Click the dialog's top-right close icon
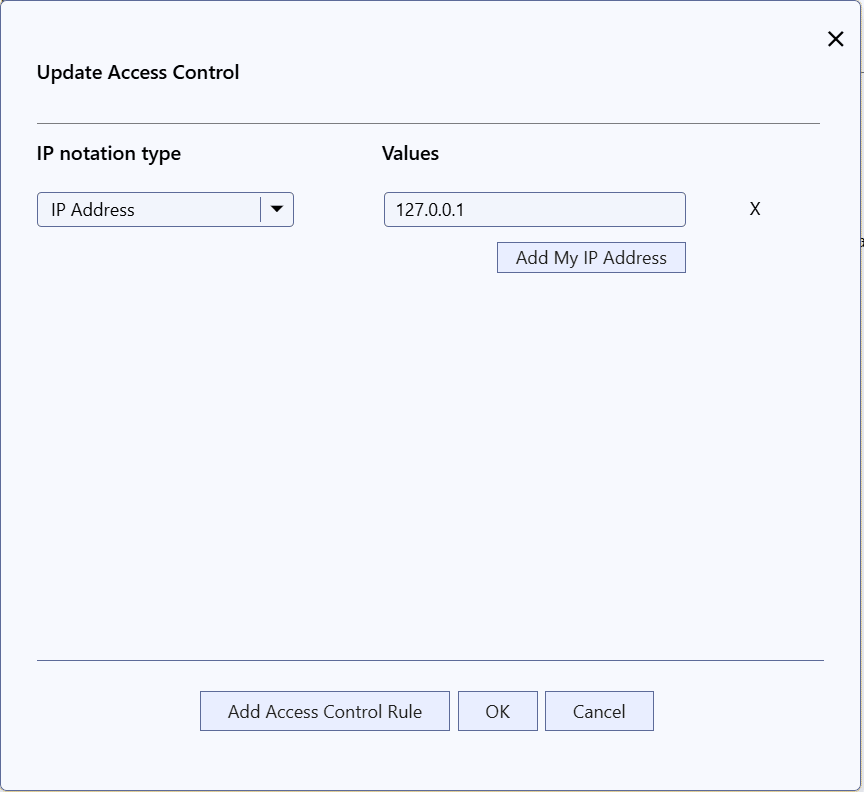Viewport: 864px width, 792px height. click(x=836, y=39)
